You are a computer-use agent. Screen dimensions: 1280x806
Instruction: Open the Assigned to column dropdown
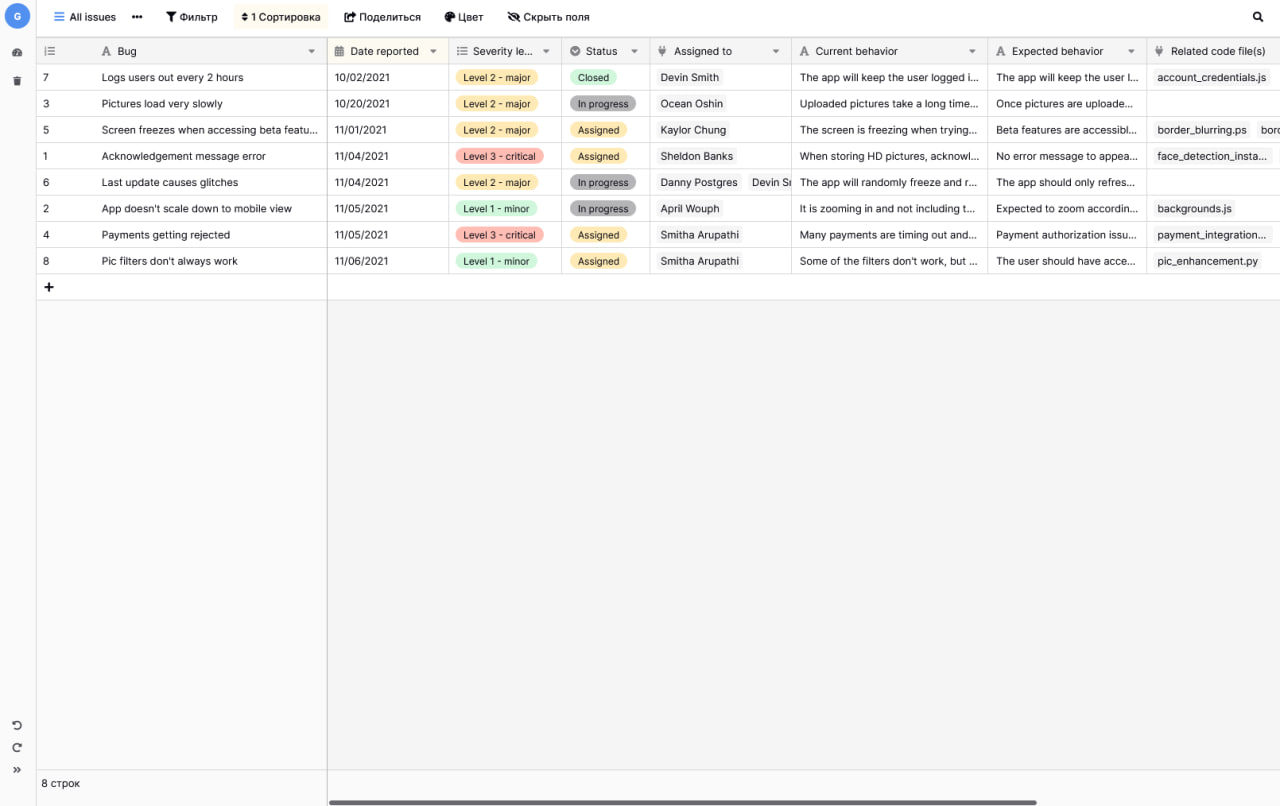click(776, 51)
